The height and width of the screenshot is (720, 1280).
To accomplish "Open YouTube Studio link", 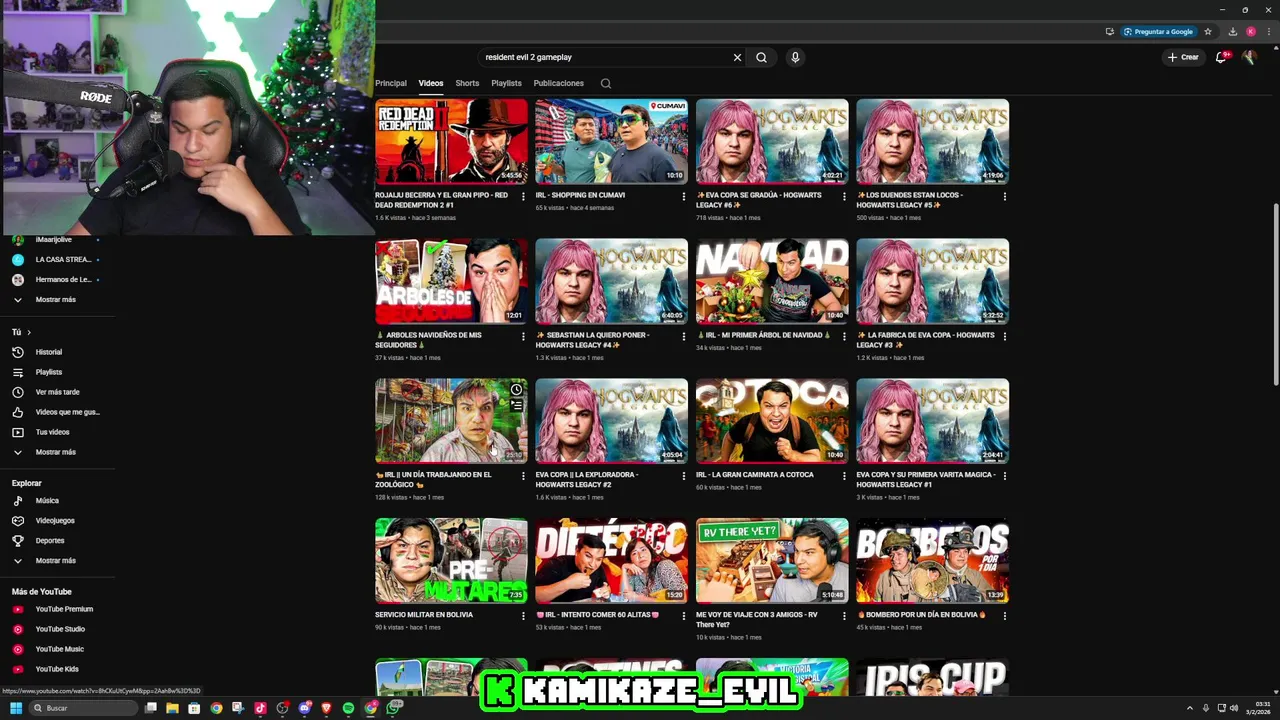I will 60,629.
